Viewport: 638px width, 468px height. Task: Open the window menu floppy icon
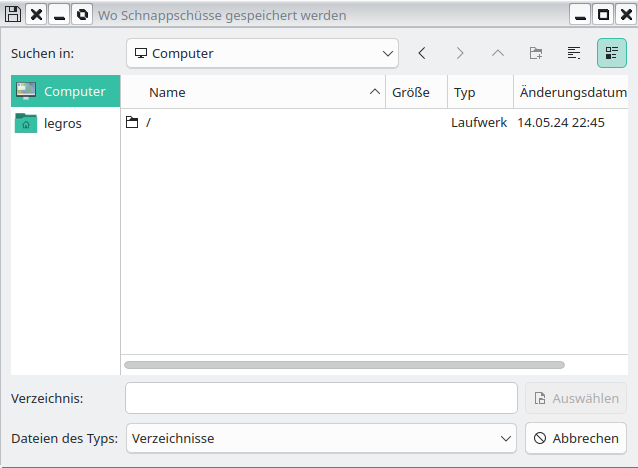[x=13, y=15]
